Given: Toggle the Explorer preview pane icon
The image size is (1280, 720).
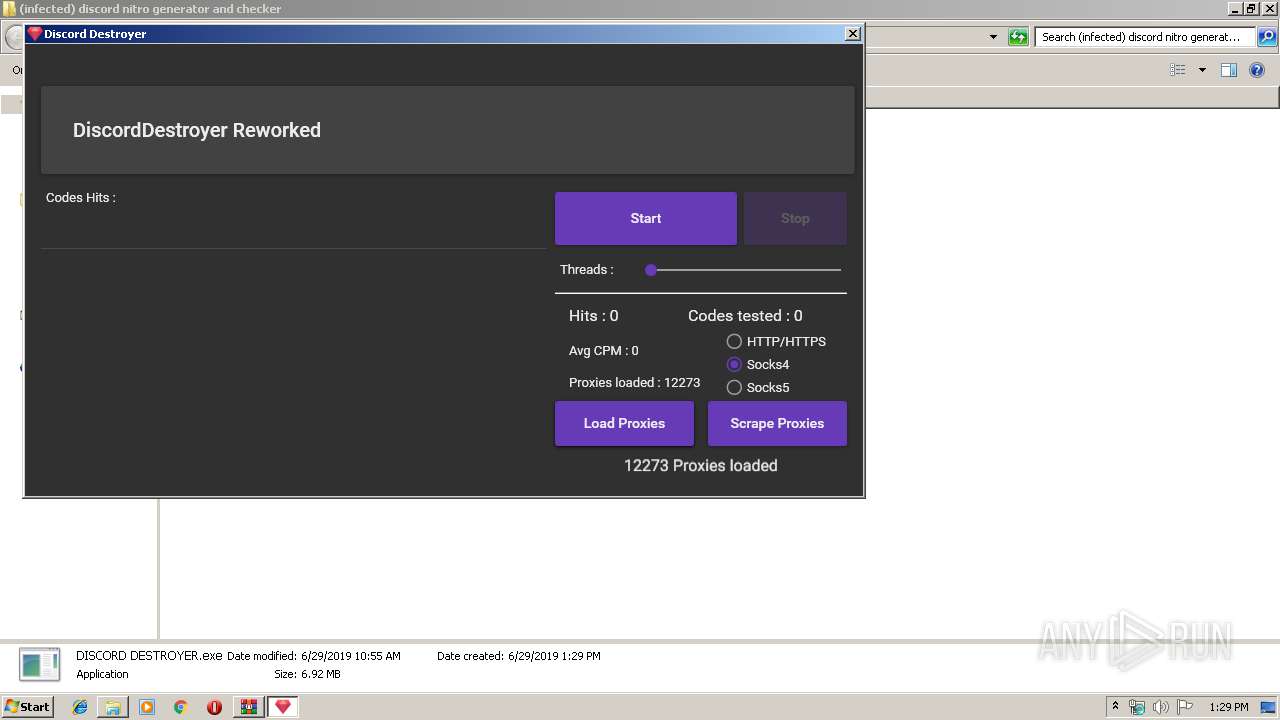Looking at the screenshot, I should 1229,70.
